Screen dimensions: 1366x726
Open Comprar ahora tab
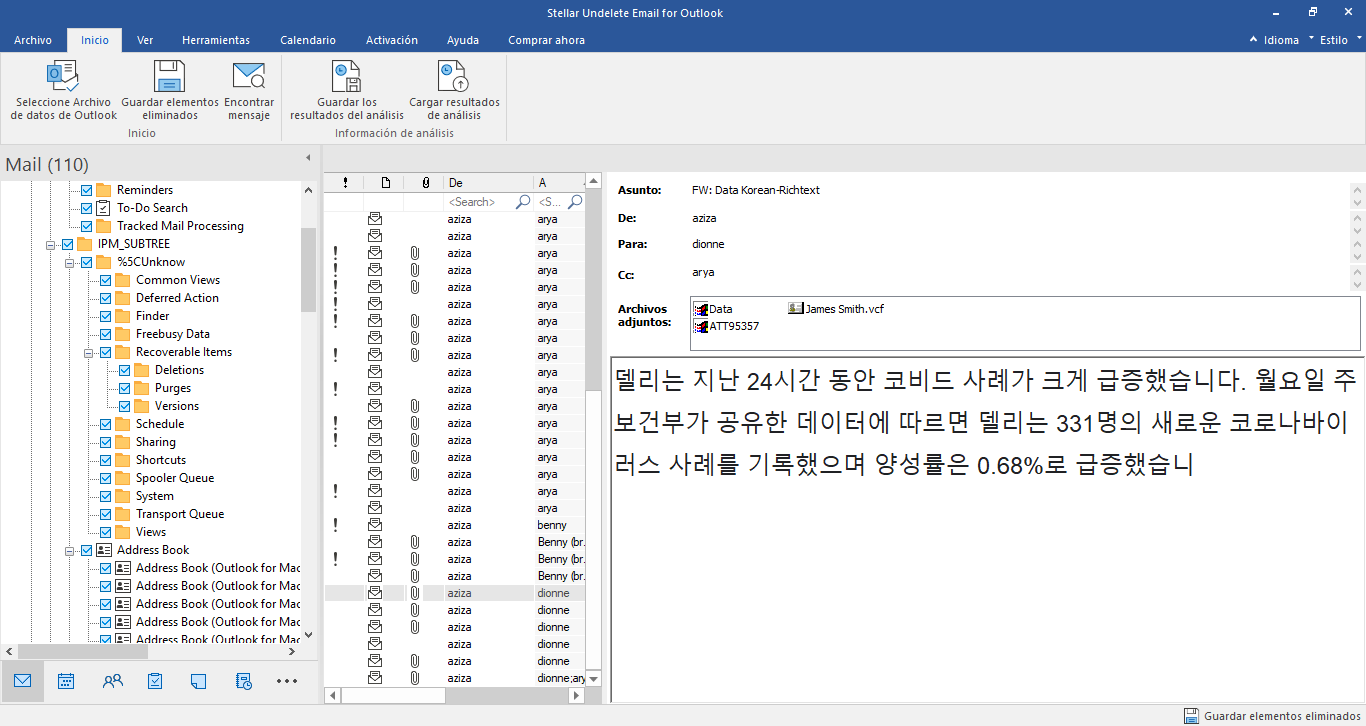(546, 40)
